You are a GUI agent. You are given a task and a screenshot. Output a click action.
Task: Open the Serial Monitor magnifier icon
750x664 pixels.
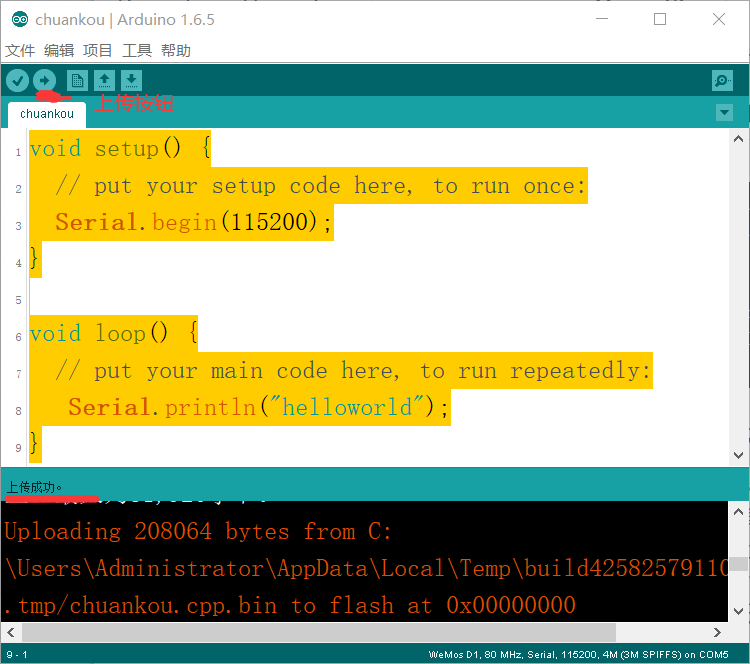coord(722,80)
